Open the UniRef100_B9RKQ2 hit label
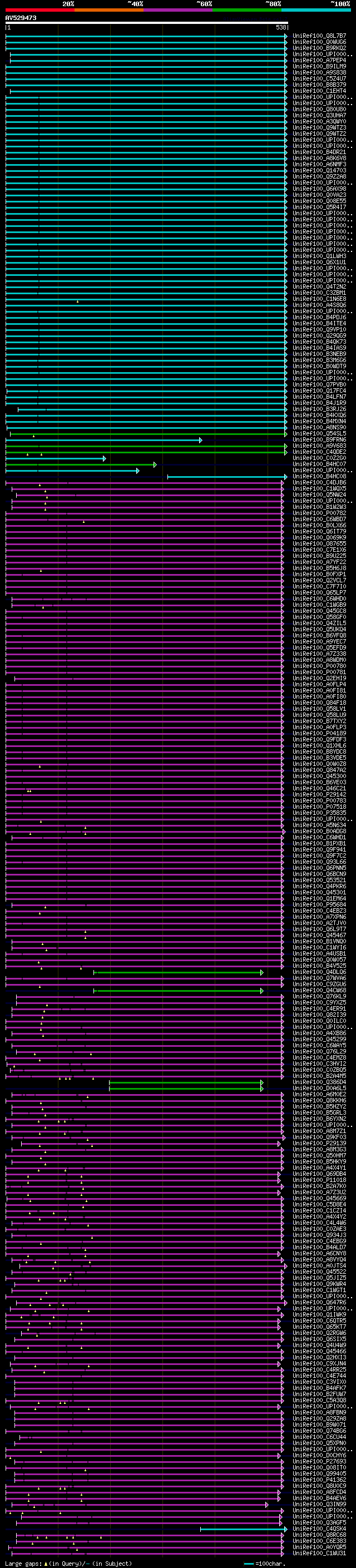The height and width of the screenshot is (1568, 356). tap(319, 48)
